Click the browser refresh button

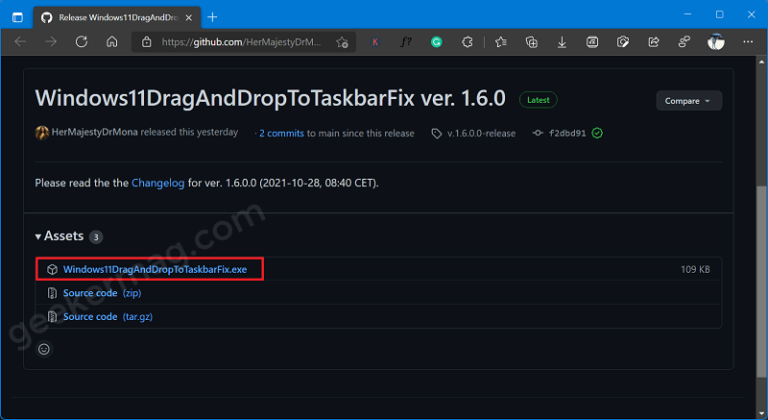pos(82,42)
